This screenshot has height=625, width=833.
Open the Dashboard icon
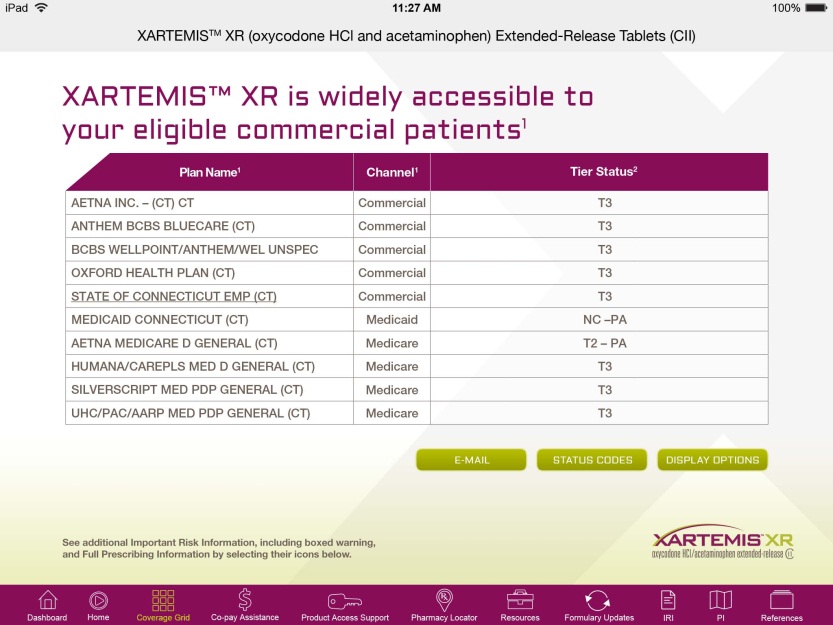click(x=47, y=604)
